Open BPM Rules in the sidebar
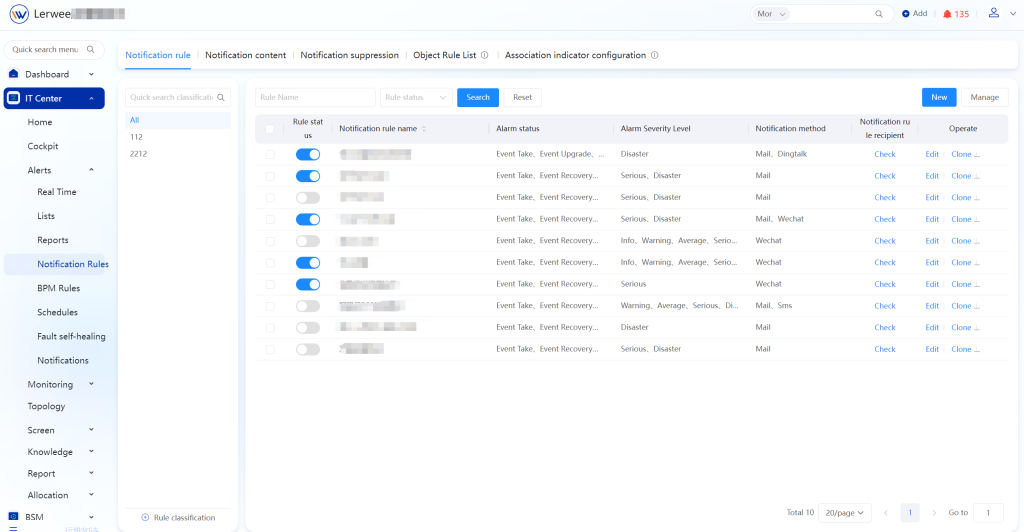The height and width of the screenshot is (532, 1024). pos(58,288)
